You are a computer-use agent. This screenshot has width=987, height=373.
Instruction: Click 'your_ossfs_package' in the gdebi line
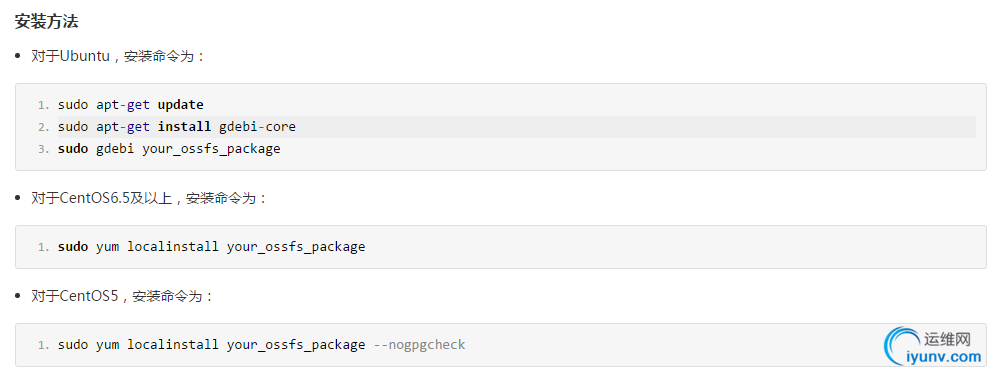(212, 150)
